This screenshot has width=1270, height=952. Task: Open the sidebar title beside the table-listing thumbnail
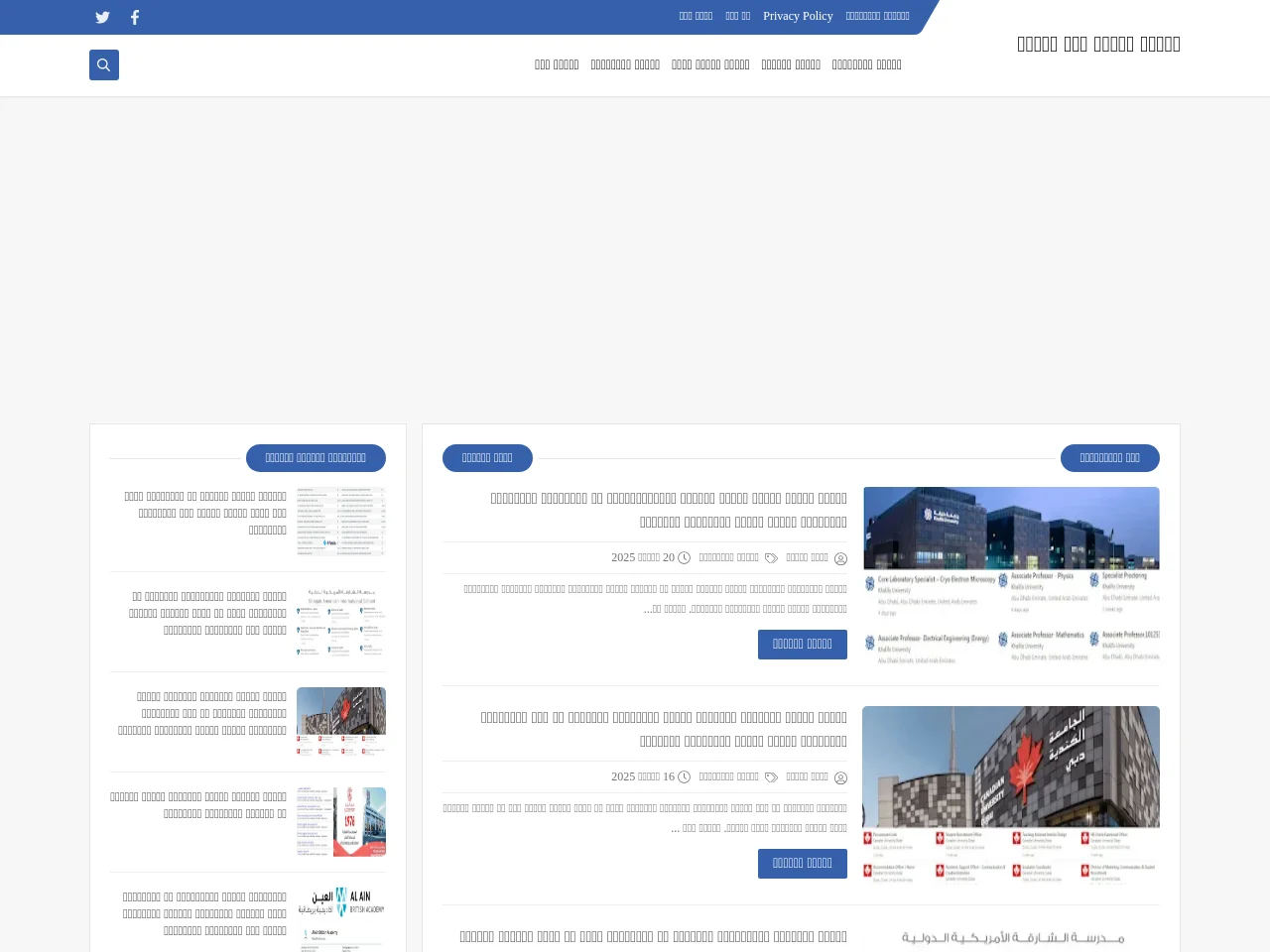[205, 514]
